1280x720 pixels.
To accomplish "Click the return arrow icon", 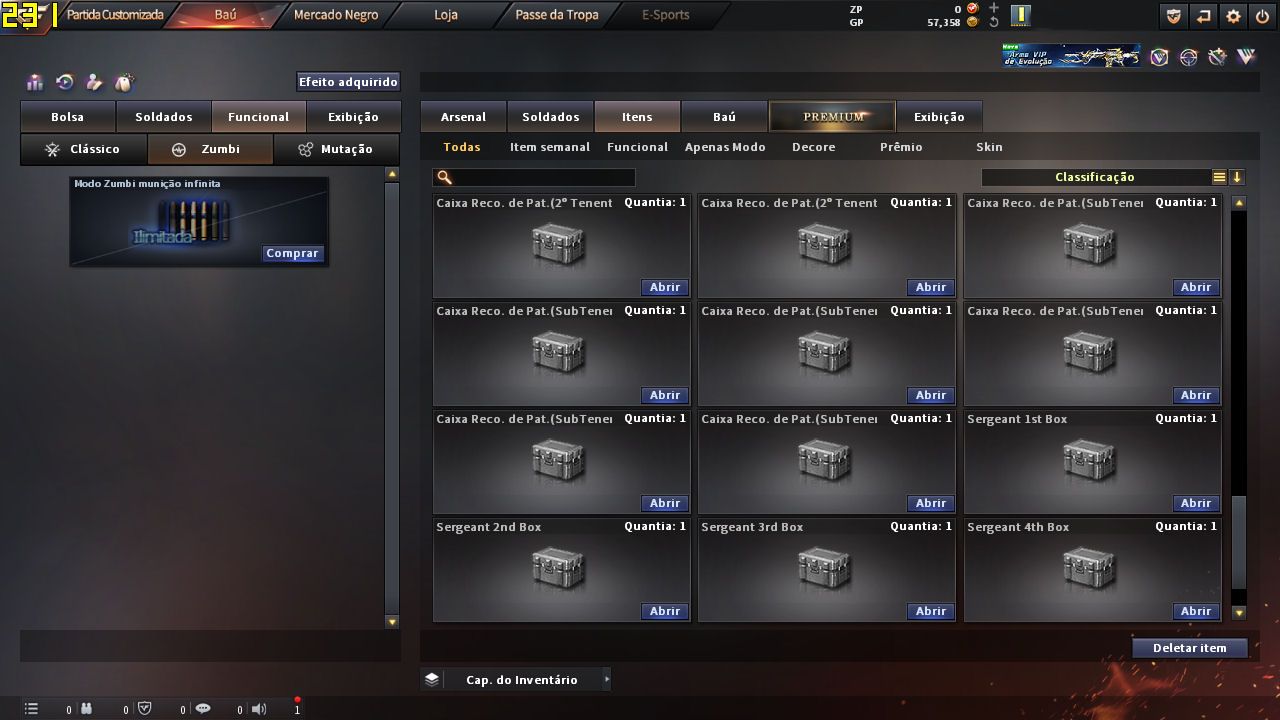I will click(x=1203, y=16).
